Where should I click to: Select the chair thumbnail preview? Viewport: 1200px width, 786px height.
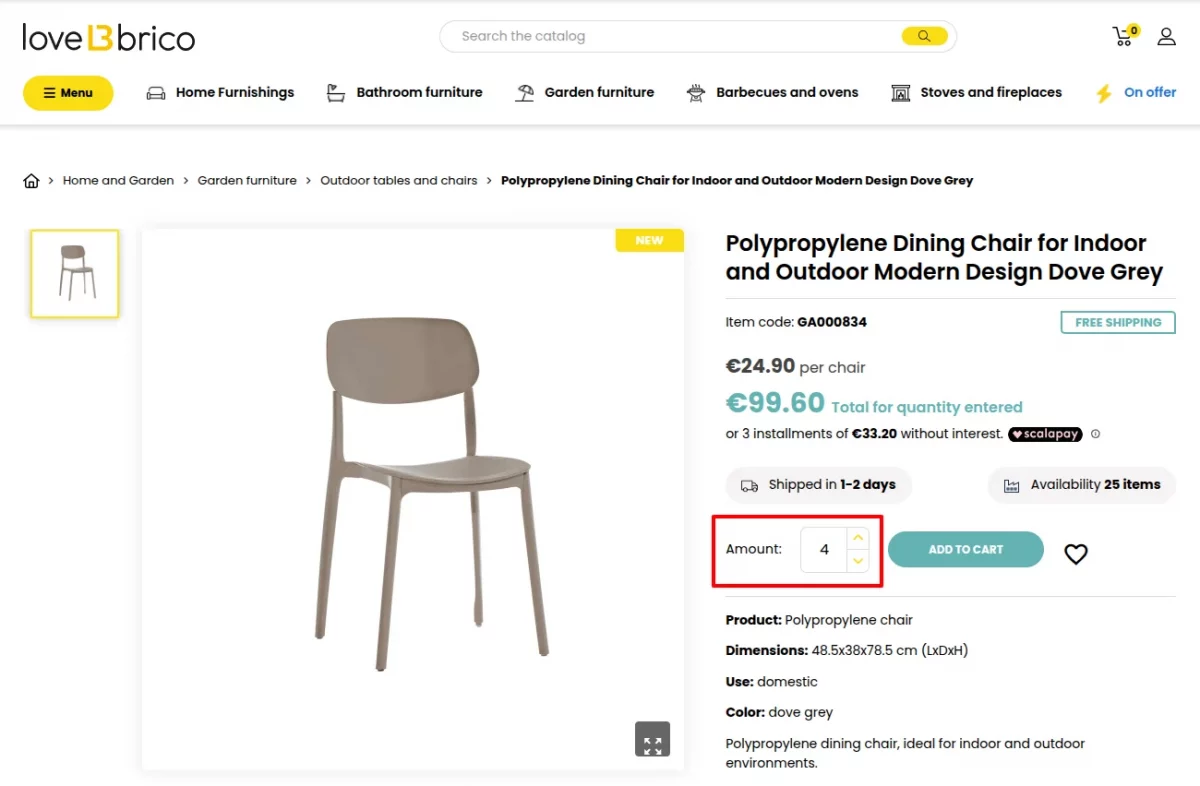74,273
